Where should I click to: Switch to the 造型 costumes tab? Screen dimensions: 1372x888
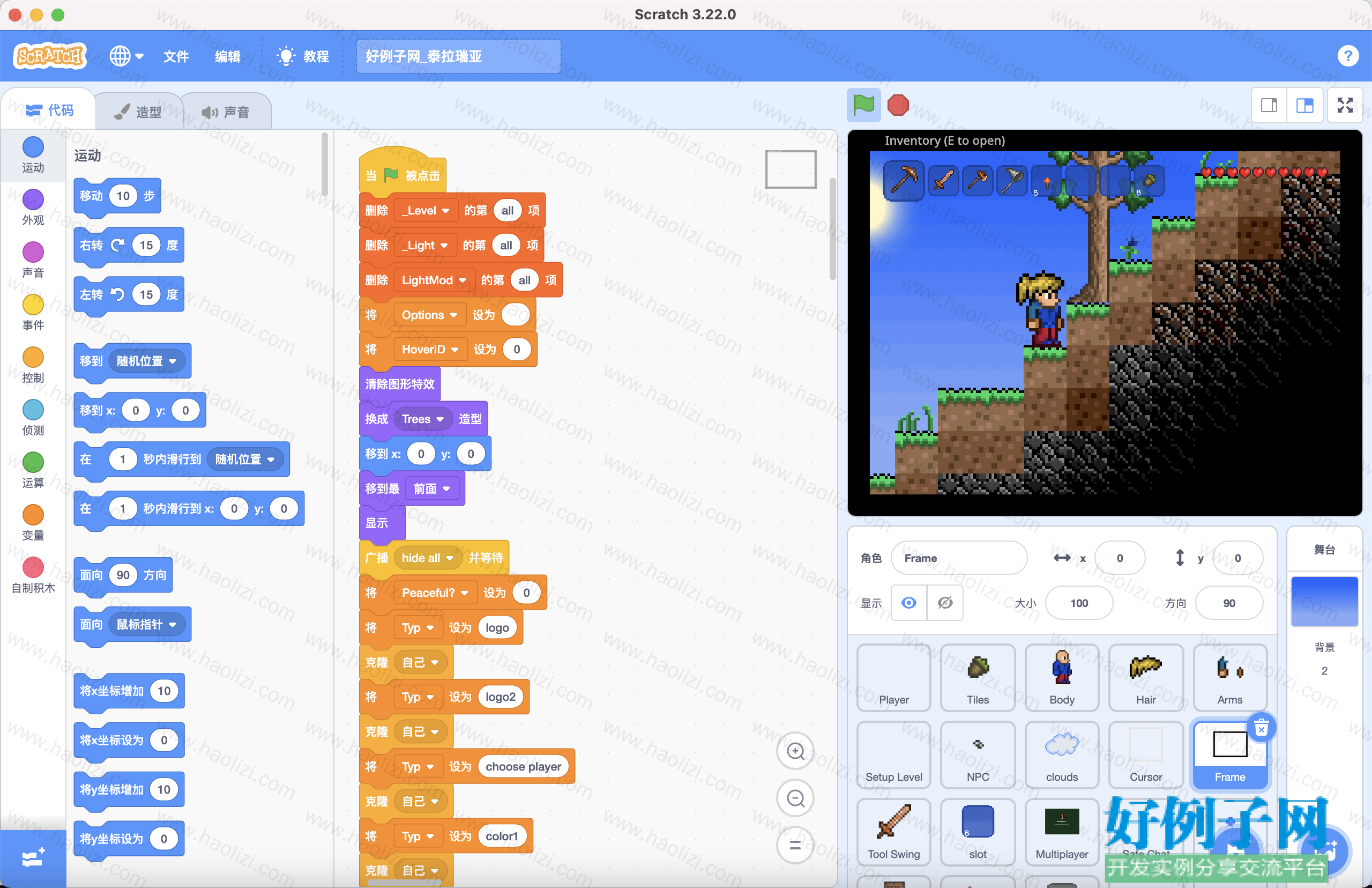coord(138,112)
